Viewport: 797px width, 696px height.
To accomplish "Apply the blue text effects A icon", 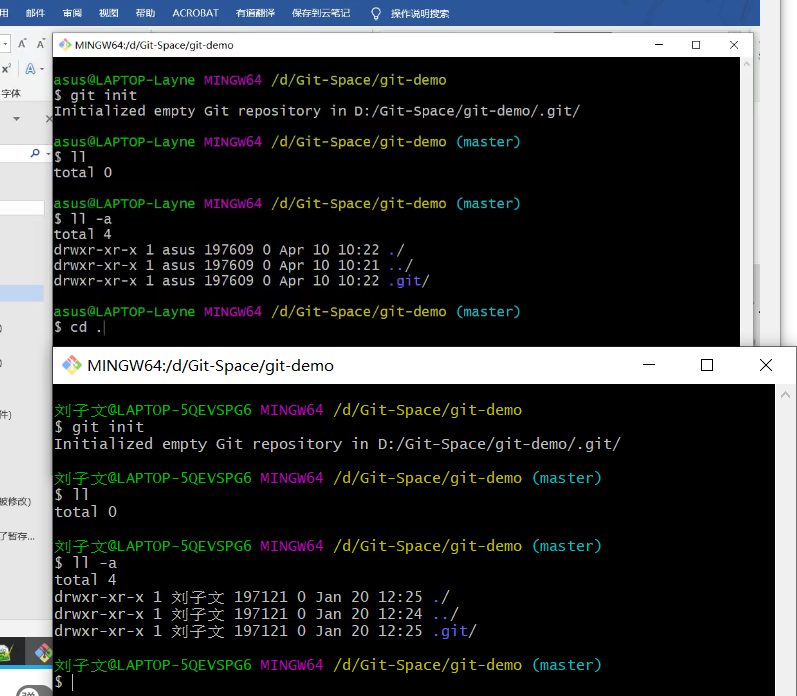I will [30, 69].
